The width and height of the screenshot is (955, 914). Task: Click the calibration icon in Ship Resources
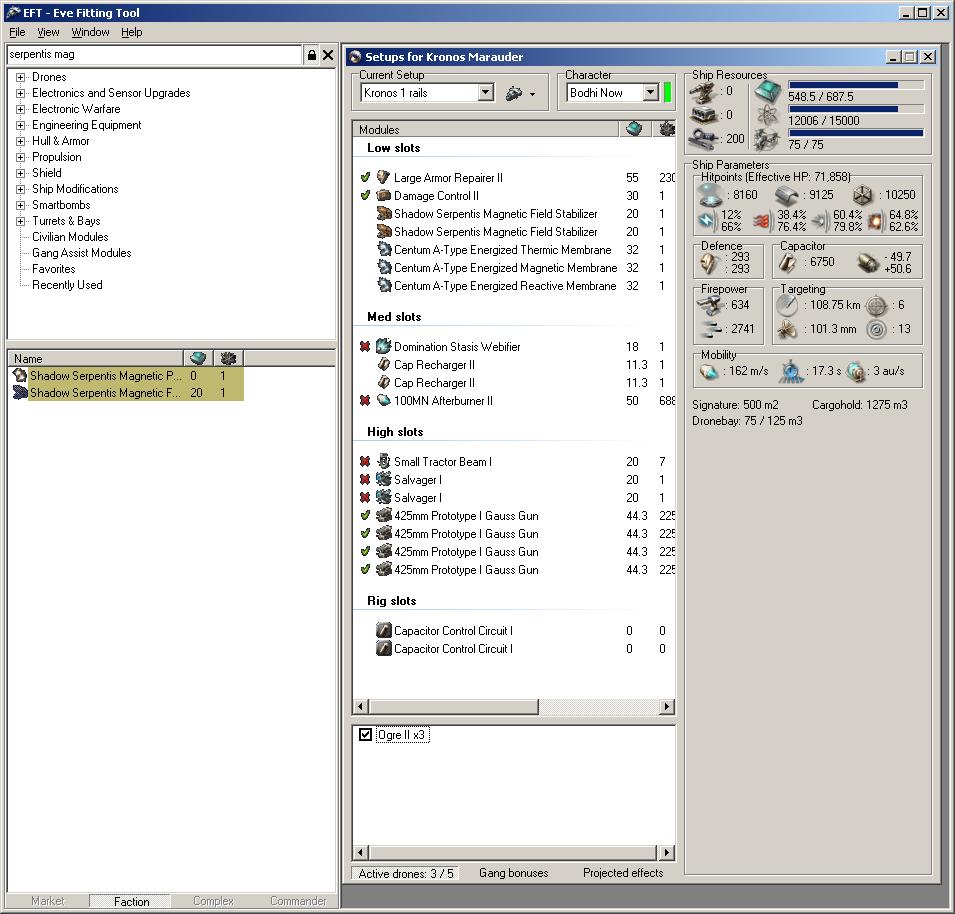767,140
